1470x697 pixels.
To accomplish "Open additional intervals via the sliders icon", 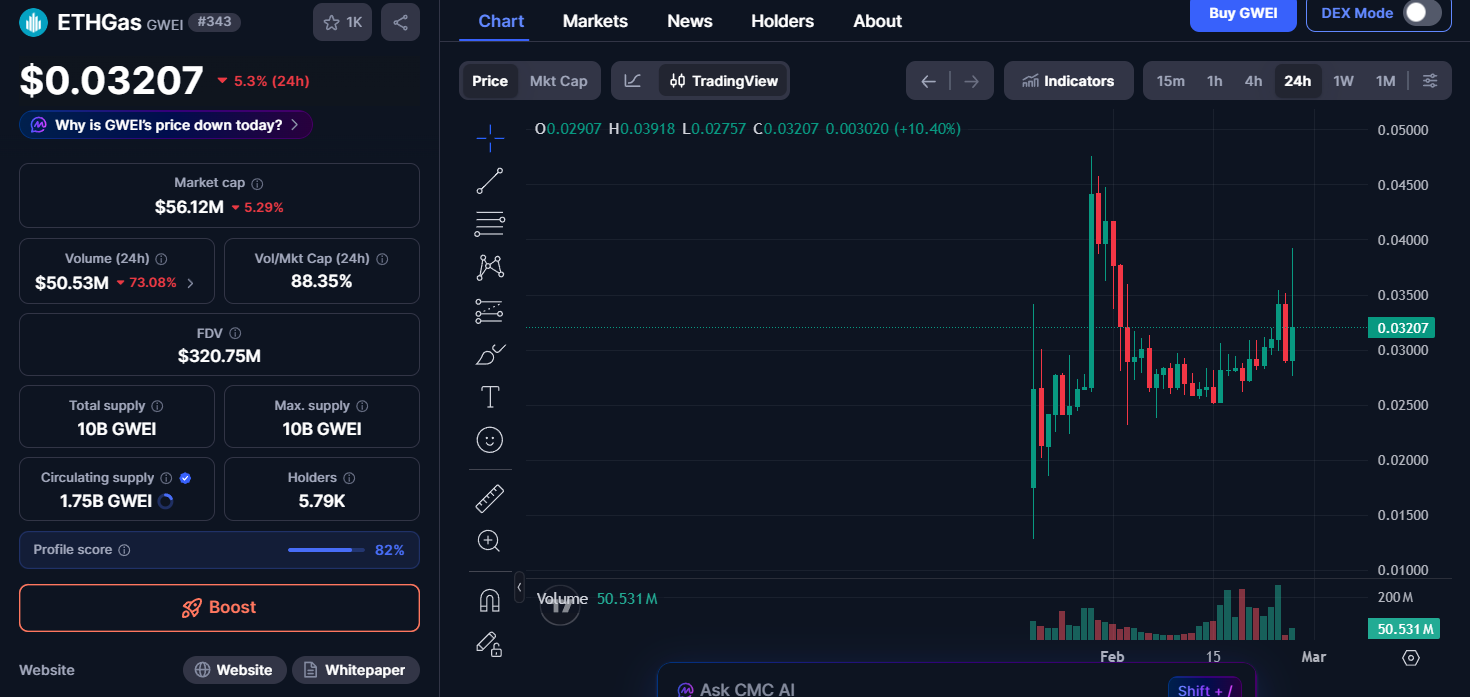I will (x=1431, y=80).
